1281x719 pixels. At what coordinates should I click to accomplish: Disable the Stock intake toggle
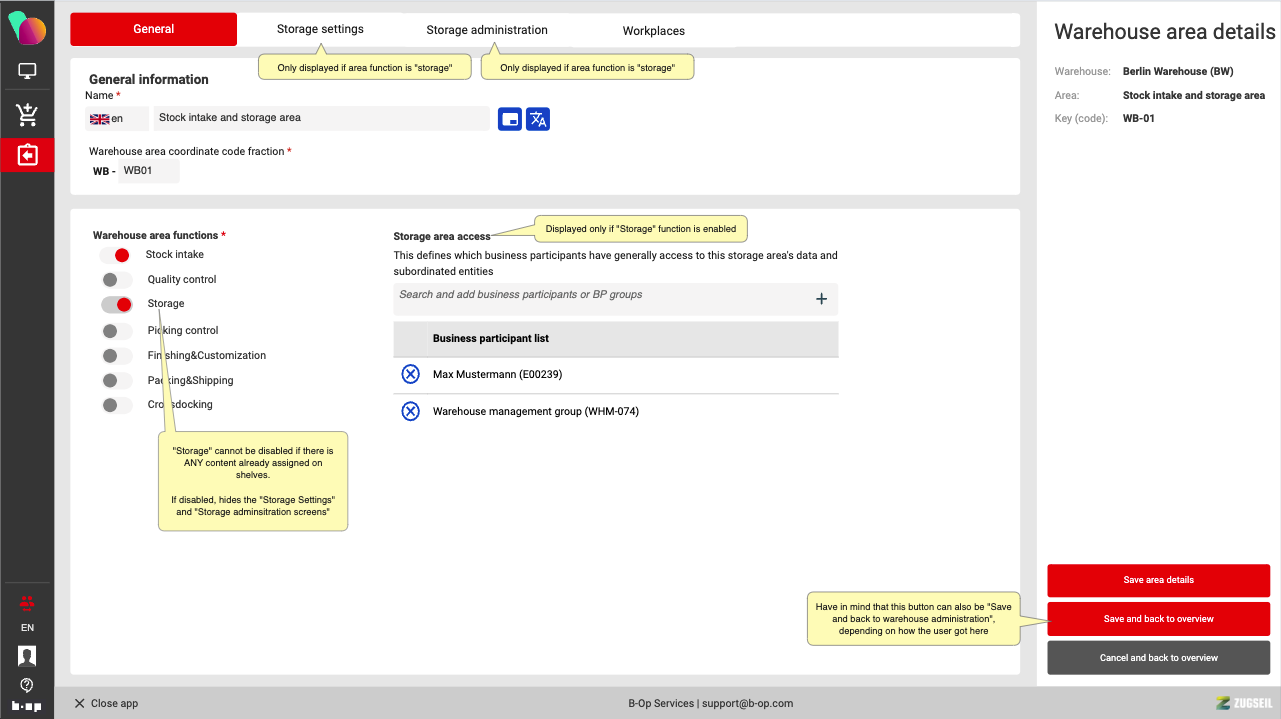pyautogui.click(x=117, y=255)
